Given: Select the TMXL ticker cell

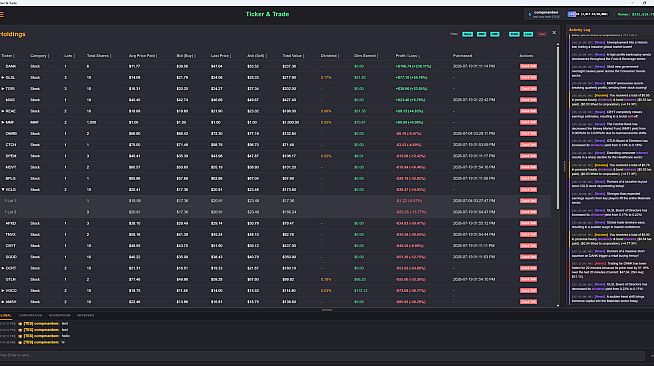Looking at the screenshot, I should click(11, 235).
